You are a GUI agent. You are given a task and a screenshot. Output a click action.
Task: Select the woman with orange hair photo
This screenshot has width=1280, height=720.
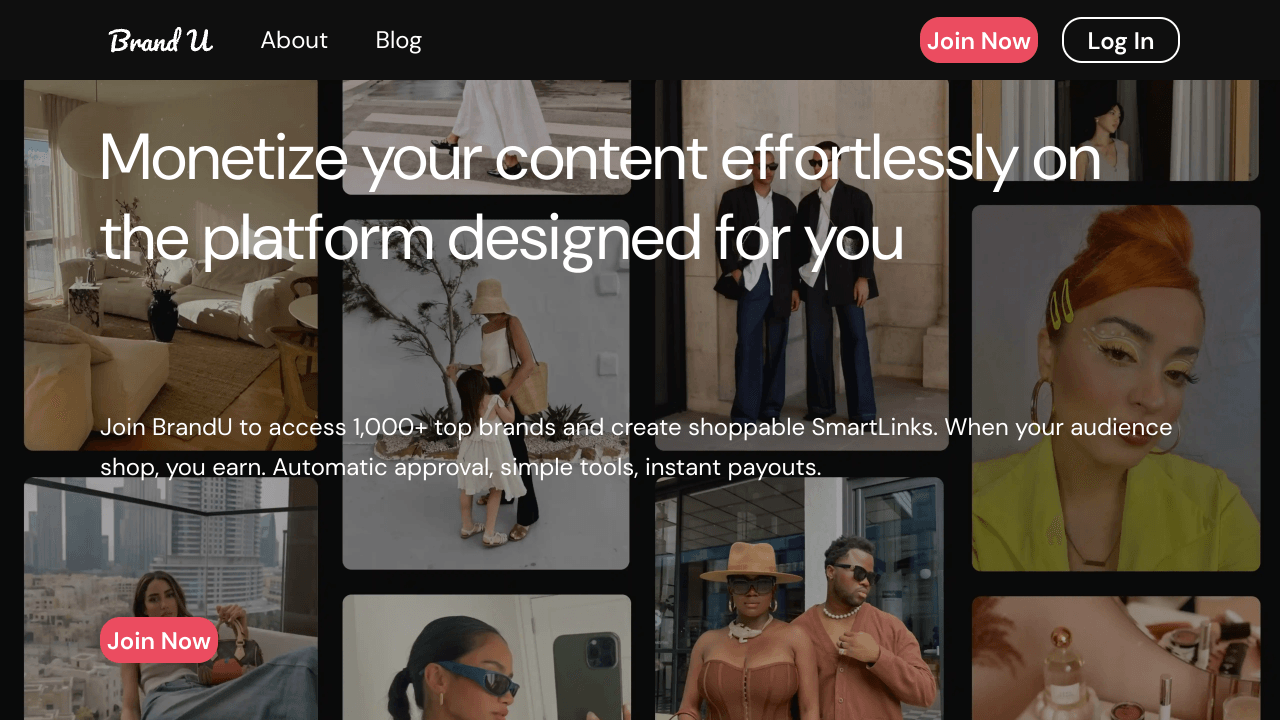pos(1116,388)
